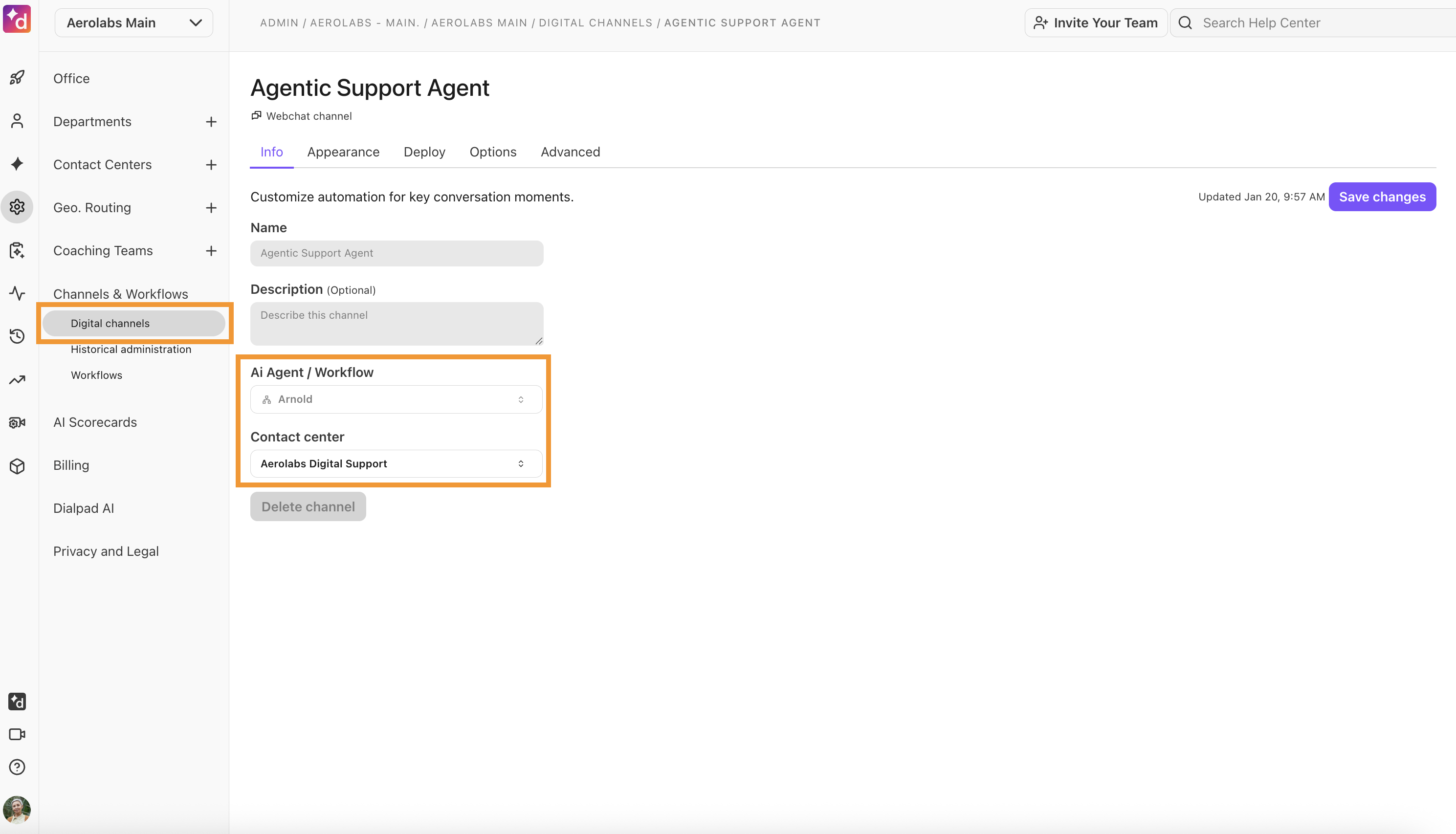Add a coaching team with plus icon
The width and height of the screenshot is (1456, 834).
coord(211,250)
